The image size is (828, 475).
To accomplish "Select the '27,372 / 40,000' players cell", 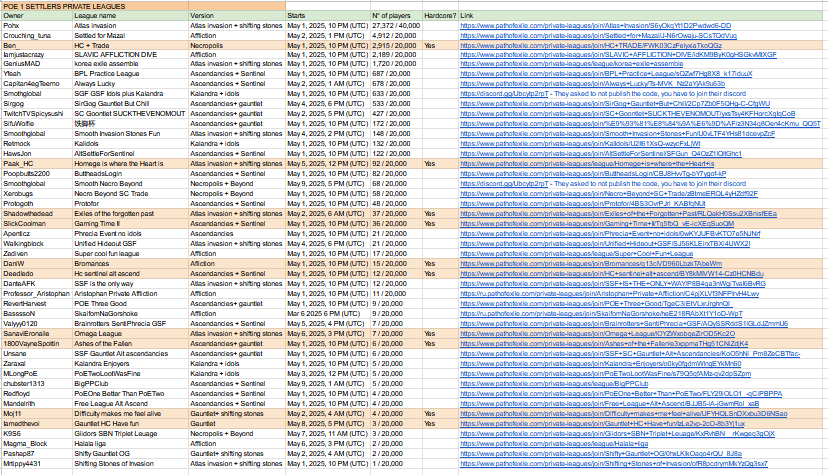I will [x=396, y=25].
